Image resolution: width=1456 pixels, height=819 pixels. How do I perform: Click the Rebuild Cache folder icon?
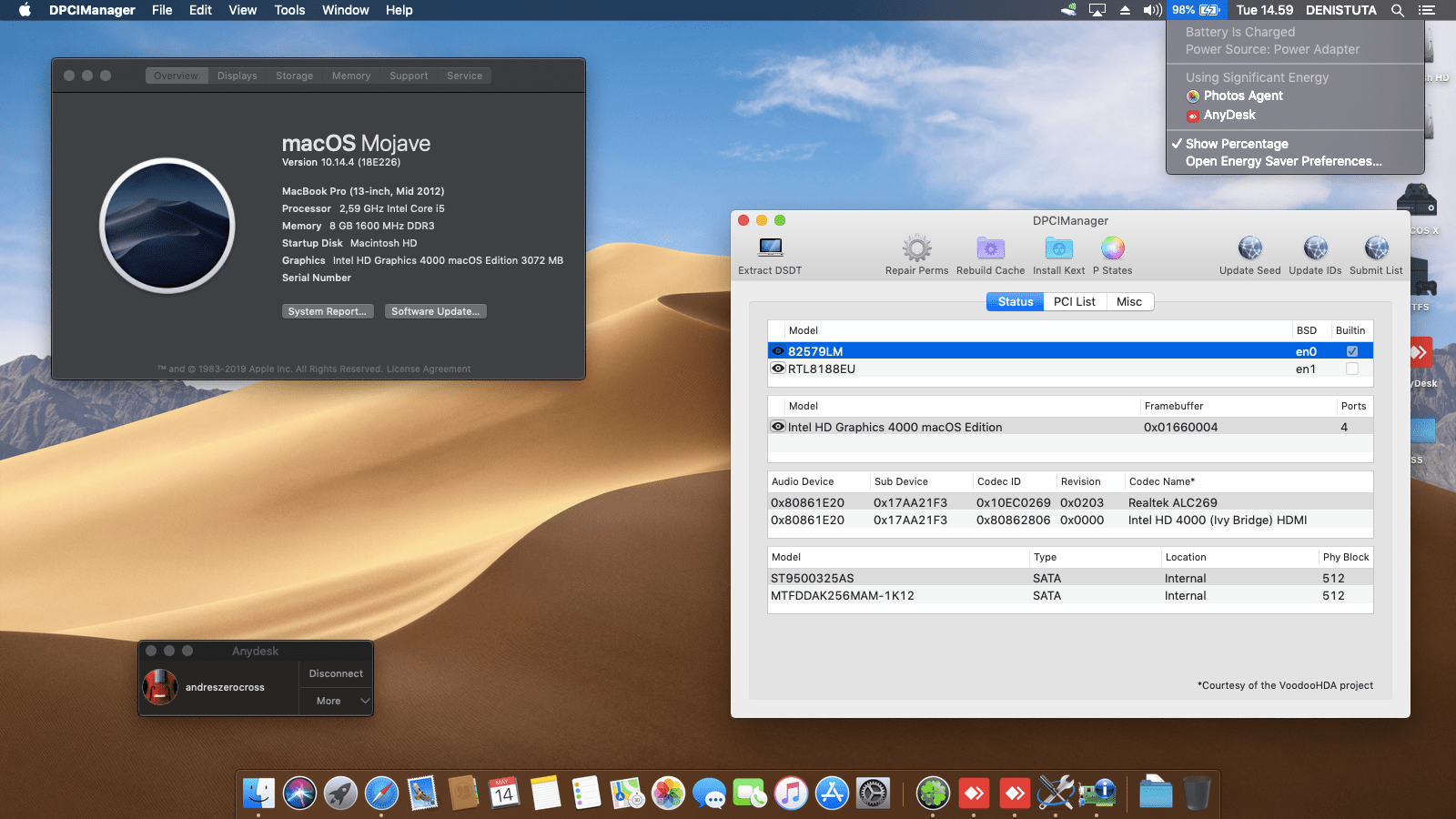click(990, 248)
